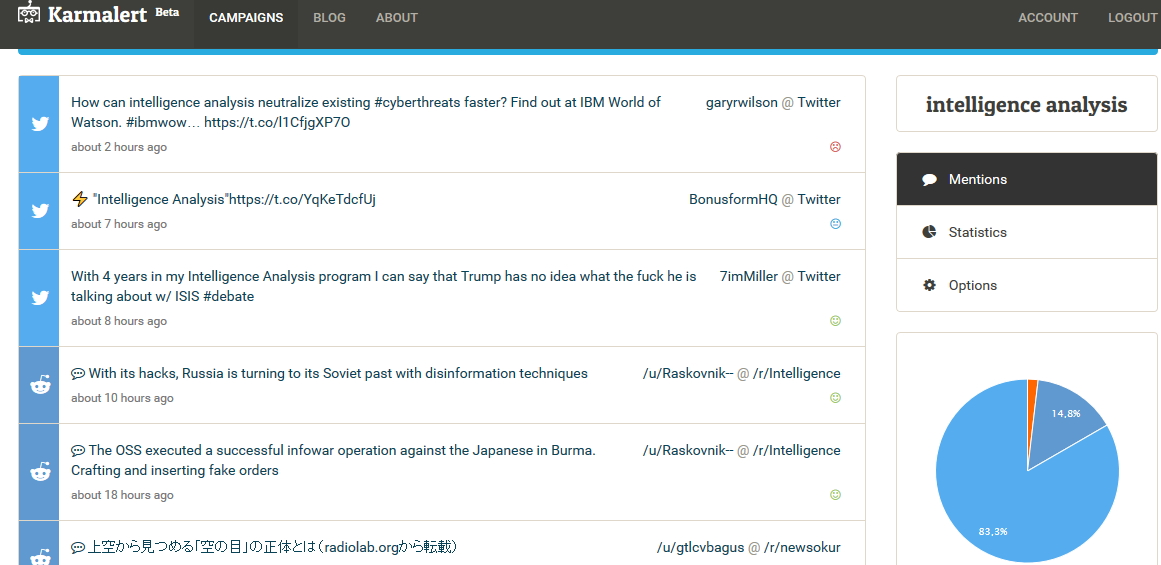Click author BonusformHQ @ Twitter
This screenshot has width=1161, height=565.
point(765,199)
